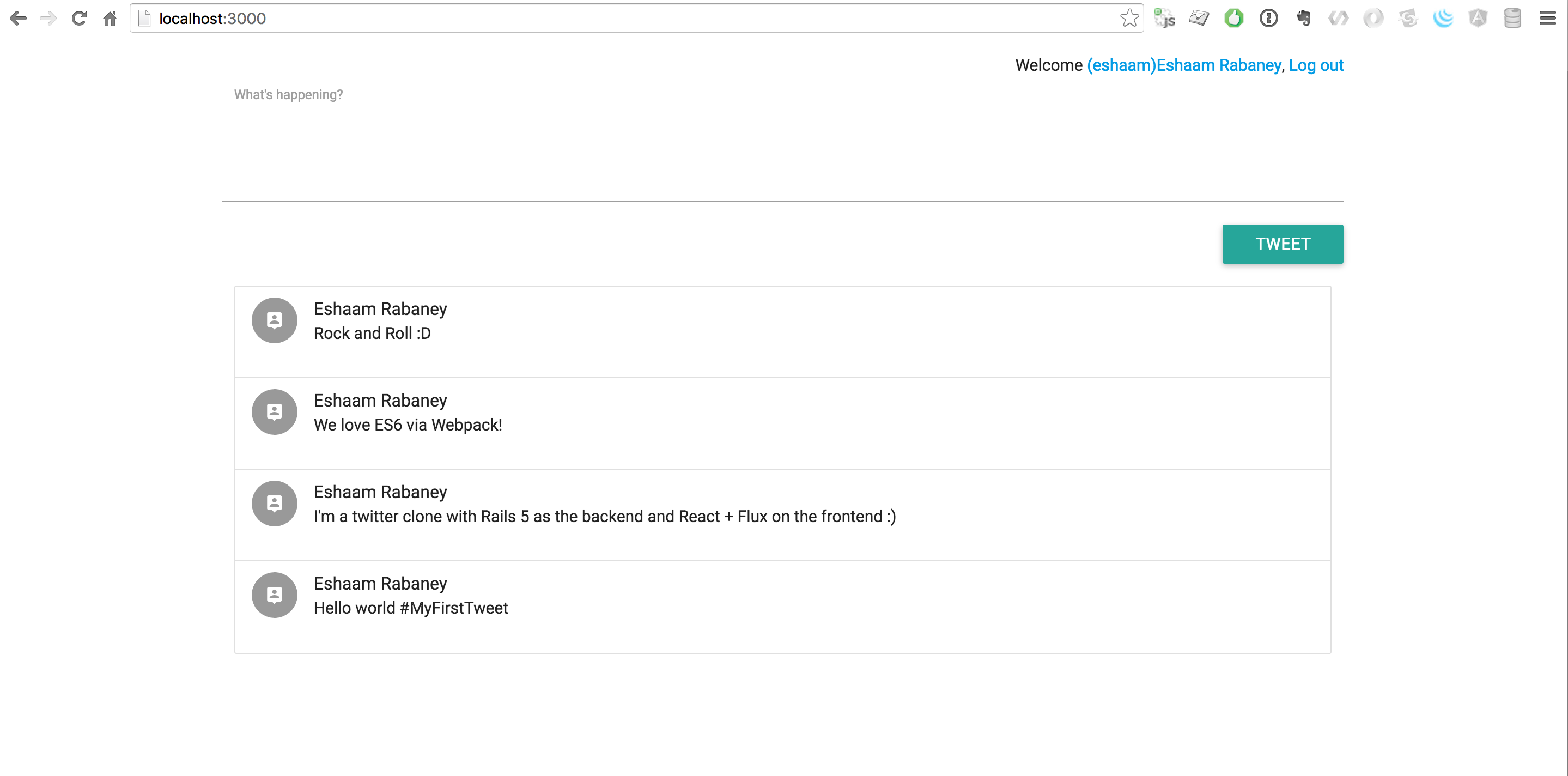Open the Polymer brackets extension
This screenshot has height=776, width=1568.
click(1338, 19)
